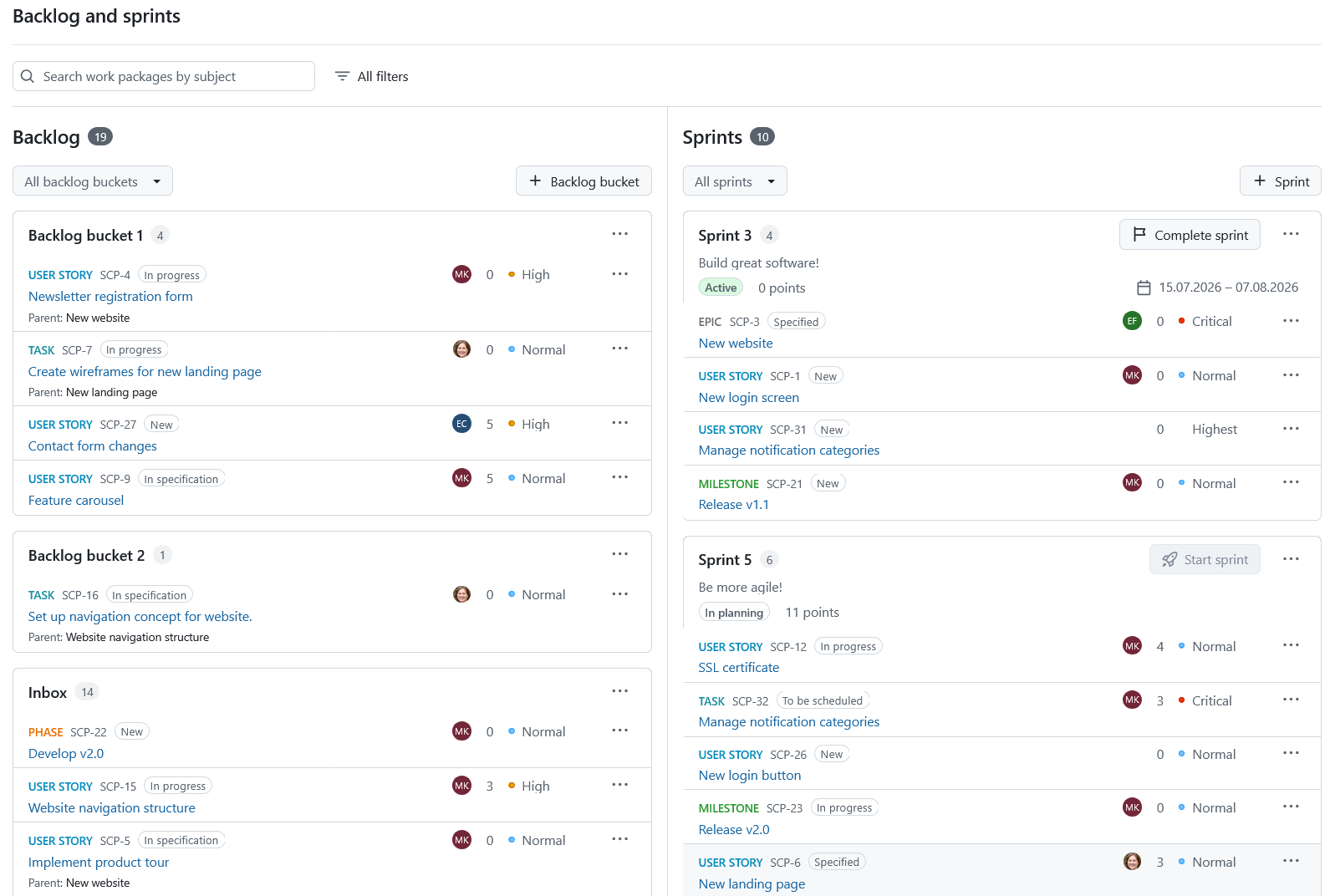1330x896 pixels.
Task: Click the Critical priority label on SCP-32
Action: (x=1212, y=700)
